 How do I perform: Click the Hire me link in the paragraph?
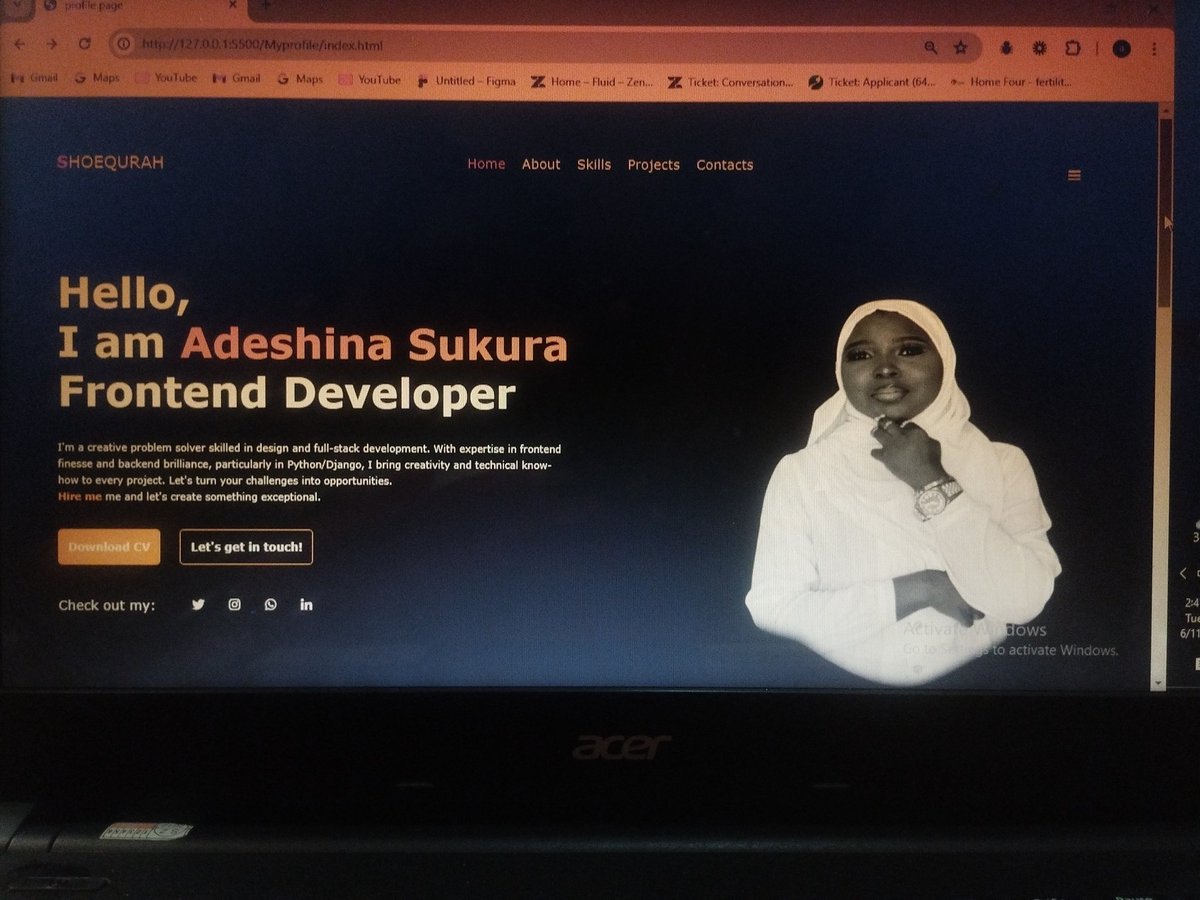77,496
